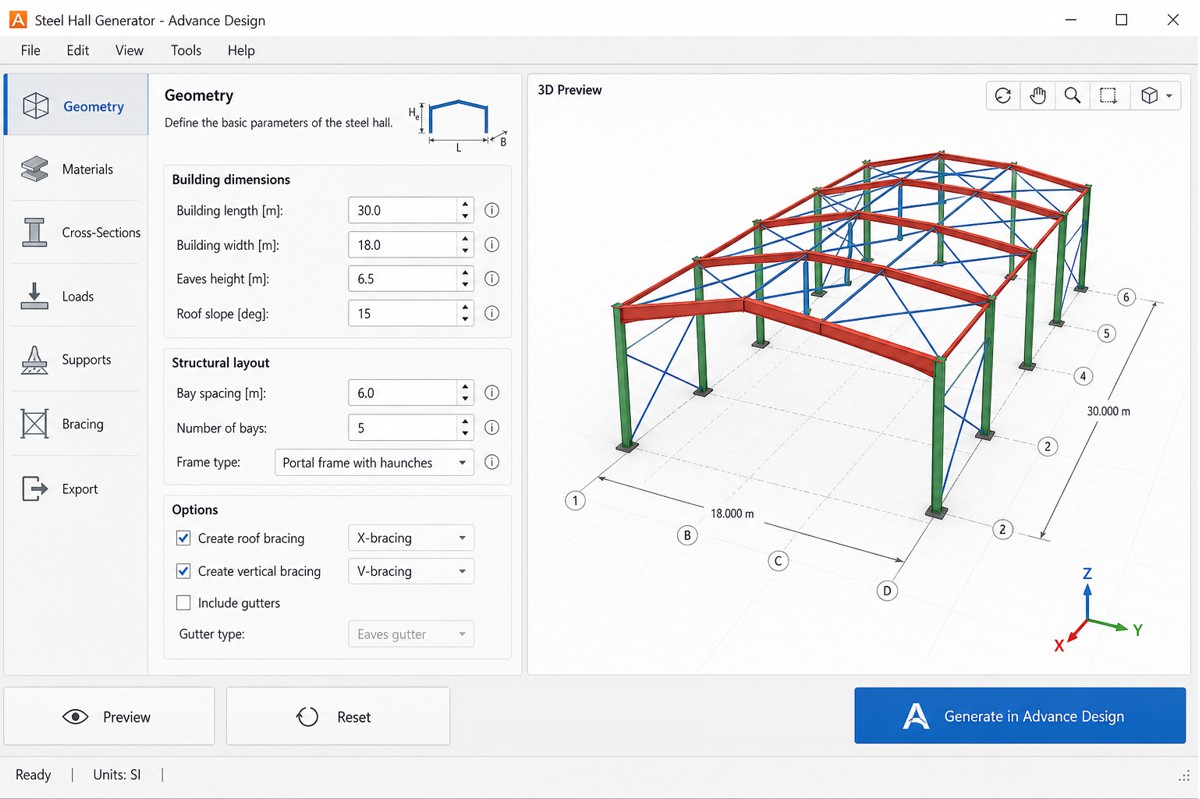Click the Building width input field

click(x=403, y=244)
